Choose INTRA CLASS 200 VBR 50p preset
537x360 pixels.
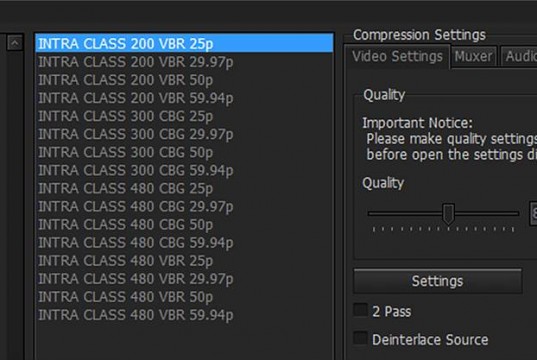(184, 80)
